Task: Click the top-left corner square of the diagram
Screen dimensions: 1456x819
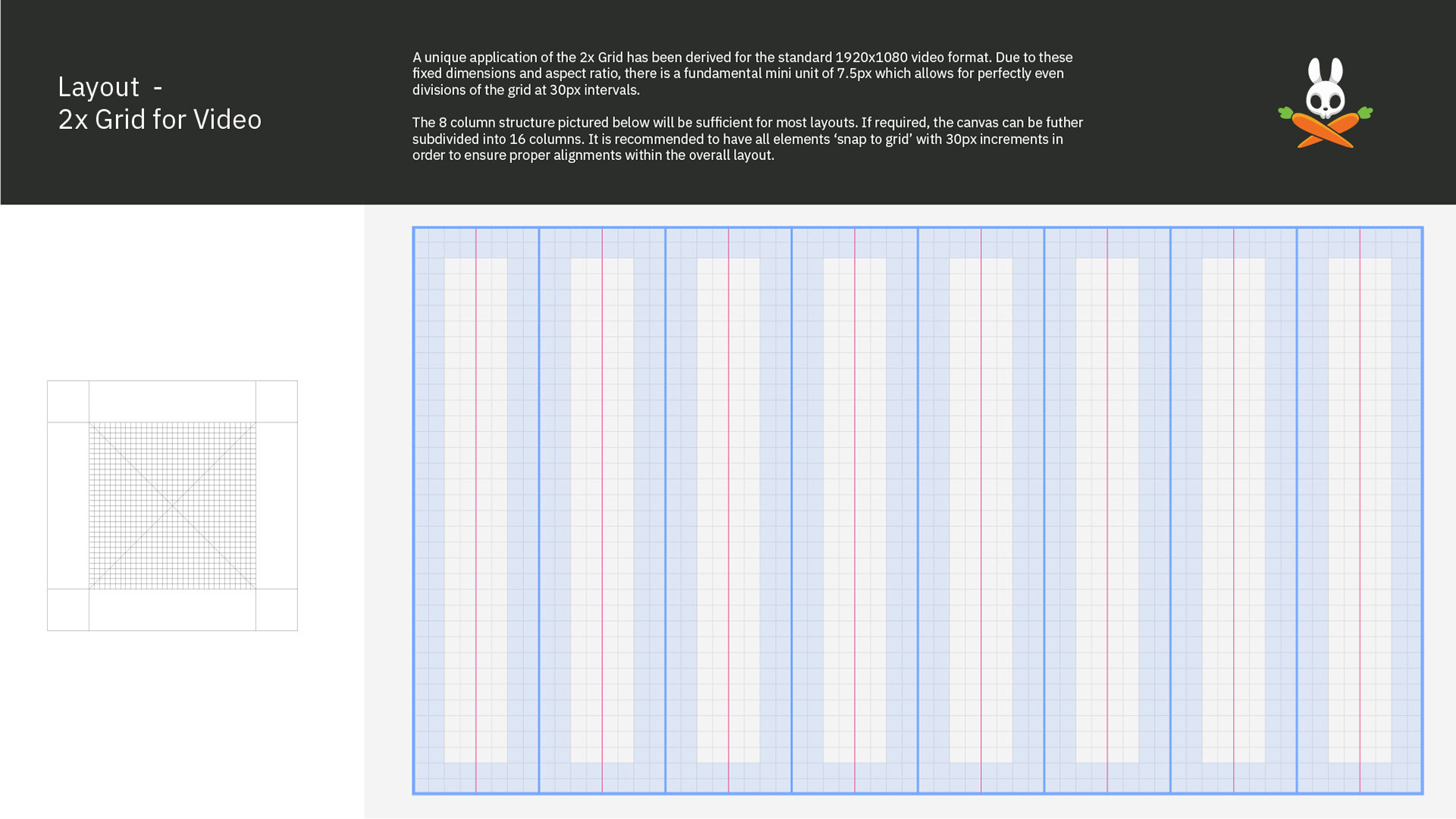Action: pyautogui.click(x=68, y=402)
